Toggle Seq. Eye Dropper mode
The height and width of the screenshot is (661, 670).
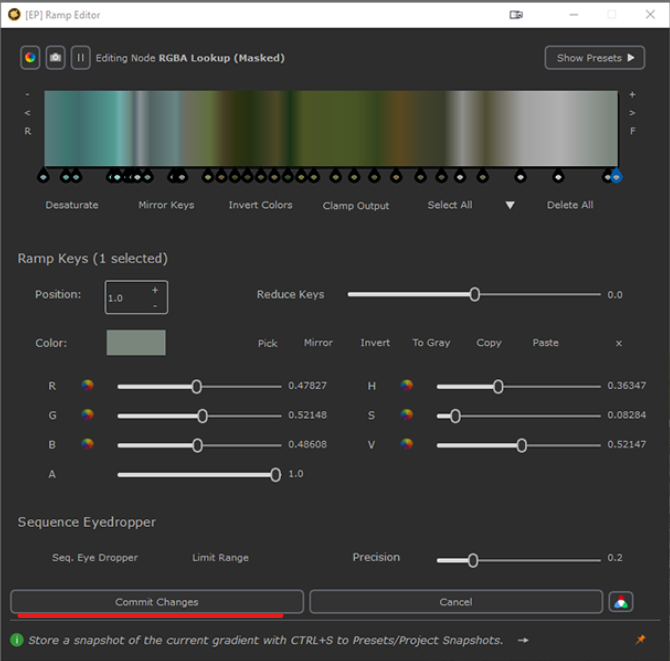point(95,558)
